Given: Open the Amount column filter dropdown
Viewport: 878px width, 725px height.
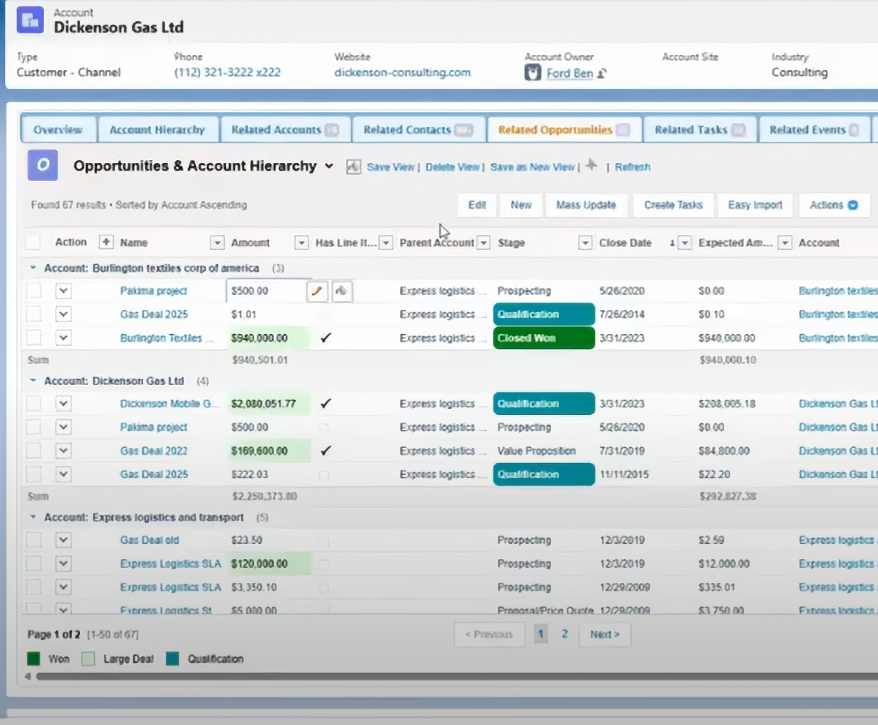Looking at the screenshot, I should [301, 242].
